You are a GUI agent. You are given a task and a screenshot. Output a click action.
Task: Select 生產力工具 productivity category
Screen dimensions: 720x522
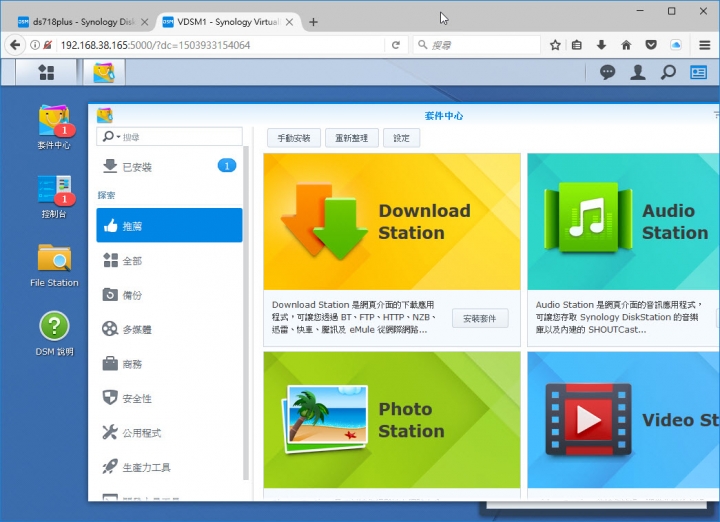[169, 467]
